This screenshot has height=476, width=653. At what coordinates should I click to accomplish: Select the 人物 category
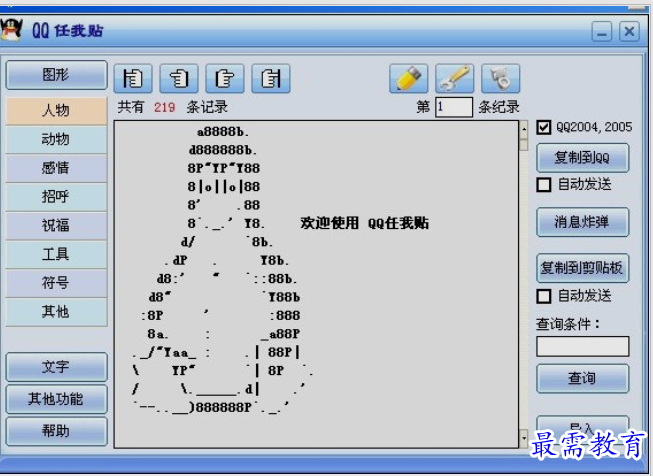tap(56, 111)
